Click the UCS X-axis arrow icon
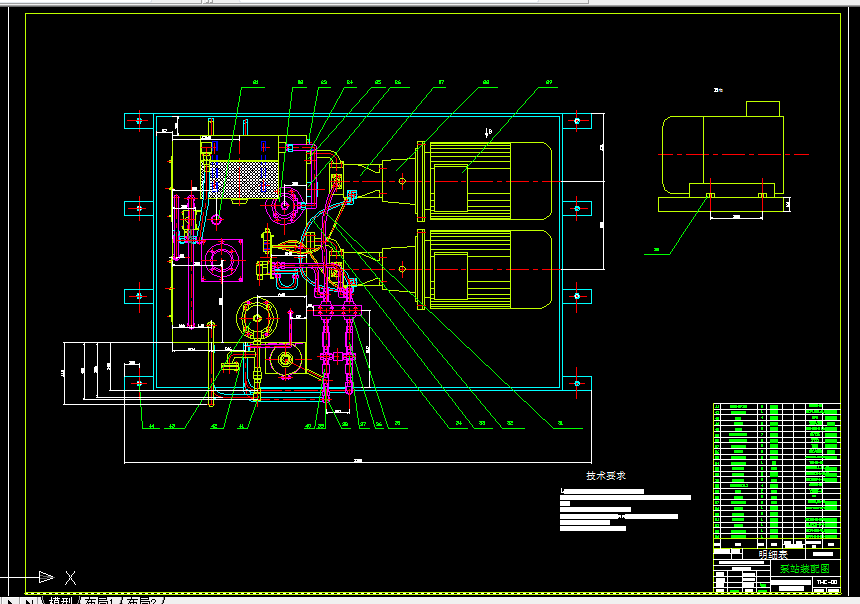 point(46,577)
